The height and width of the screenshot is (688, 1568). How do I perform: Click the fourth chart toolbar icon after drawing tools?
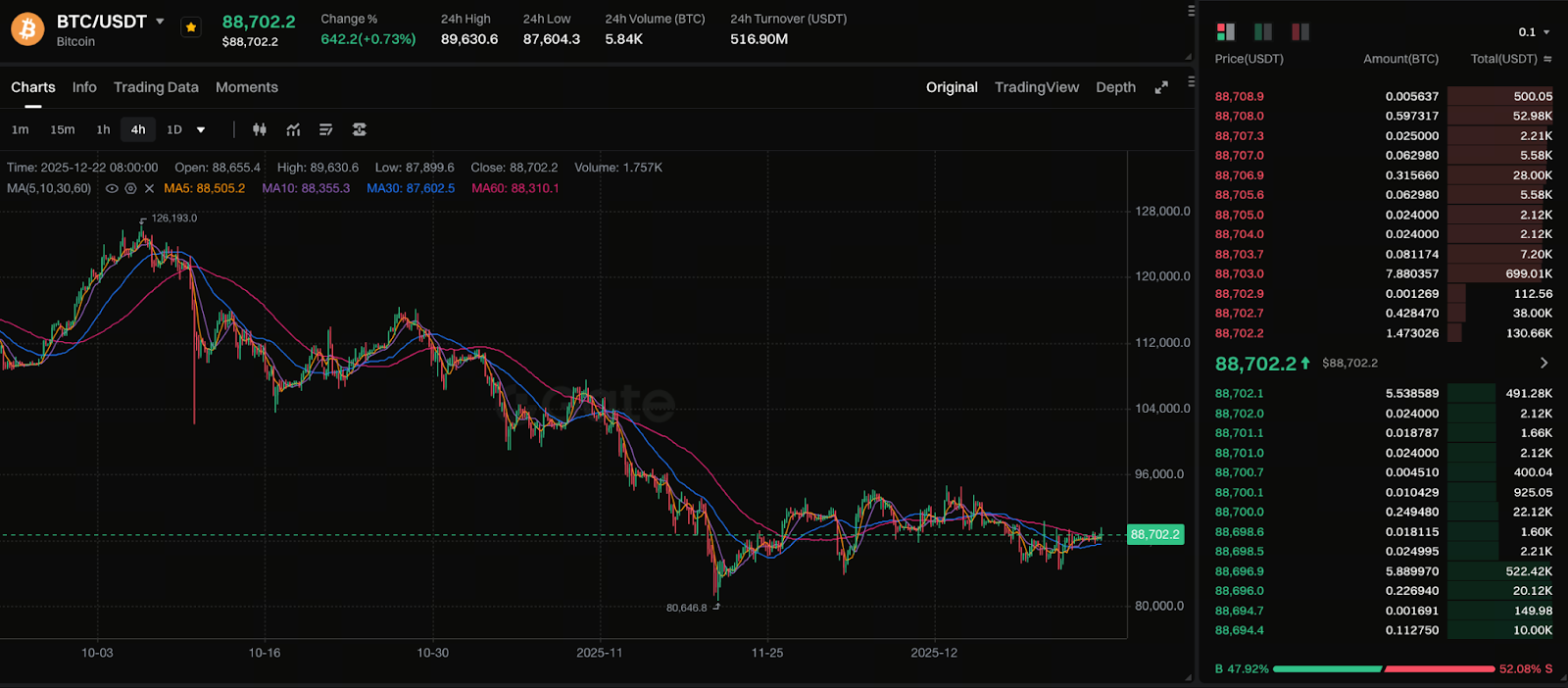[360, 129]
